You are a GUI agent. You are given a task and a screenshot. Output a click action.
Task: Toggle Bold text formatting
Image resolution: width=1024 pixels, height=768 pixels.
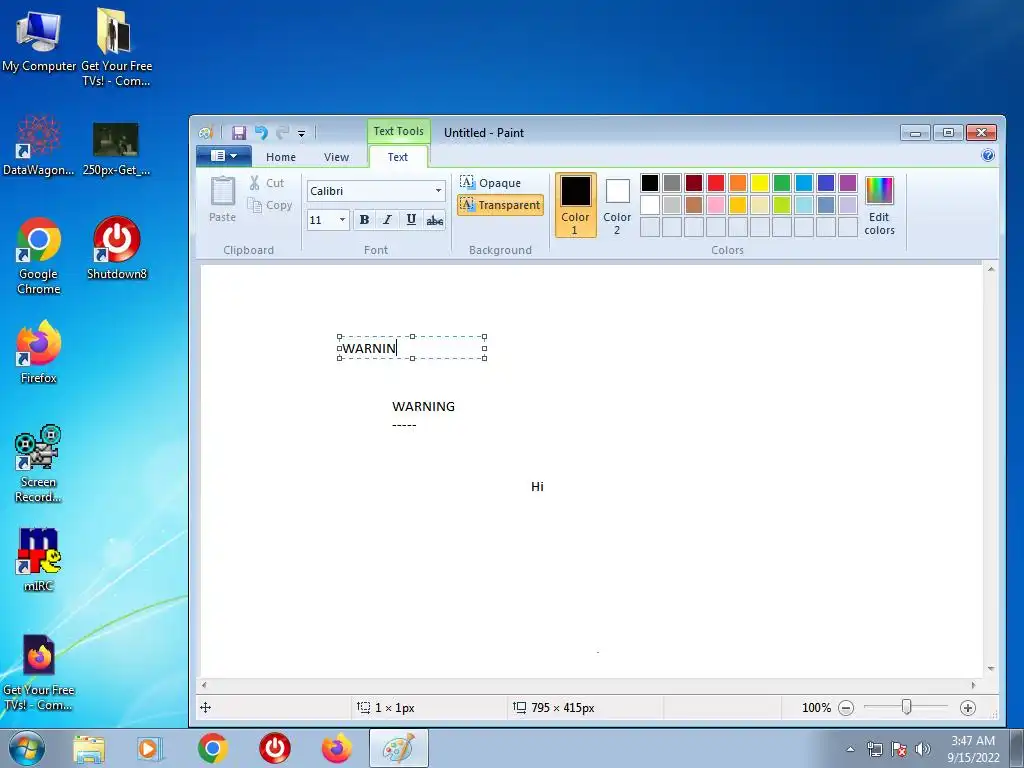tap(364, 219)
